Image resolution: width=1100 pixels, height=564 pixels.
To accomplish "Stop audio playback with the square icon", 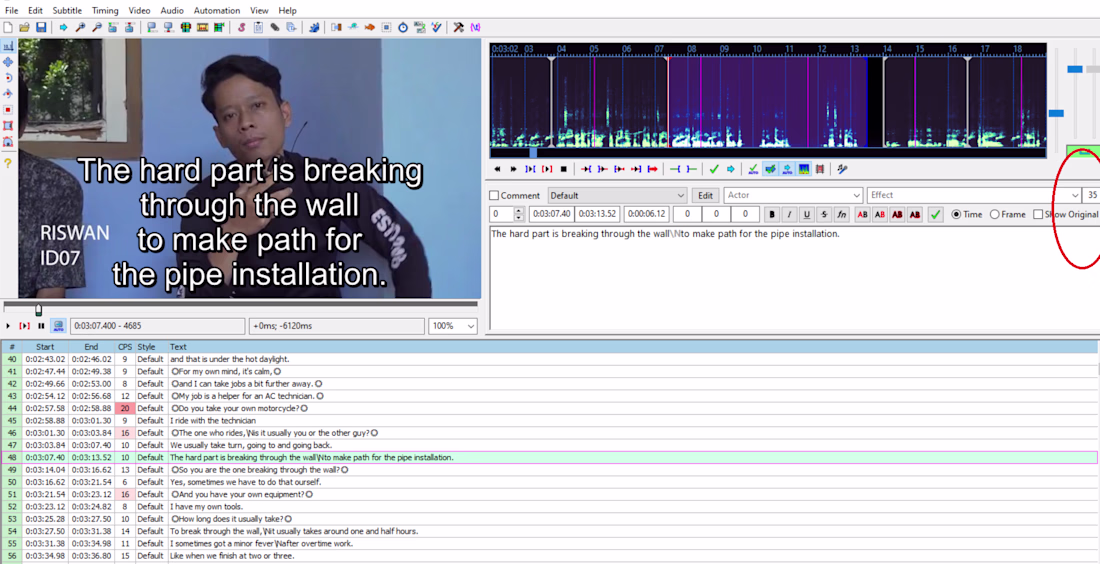I will click(563, 169).
